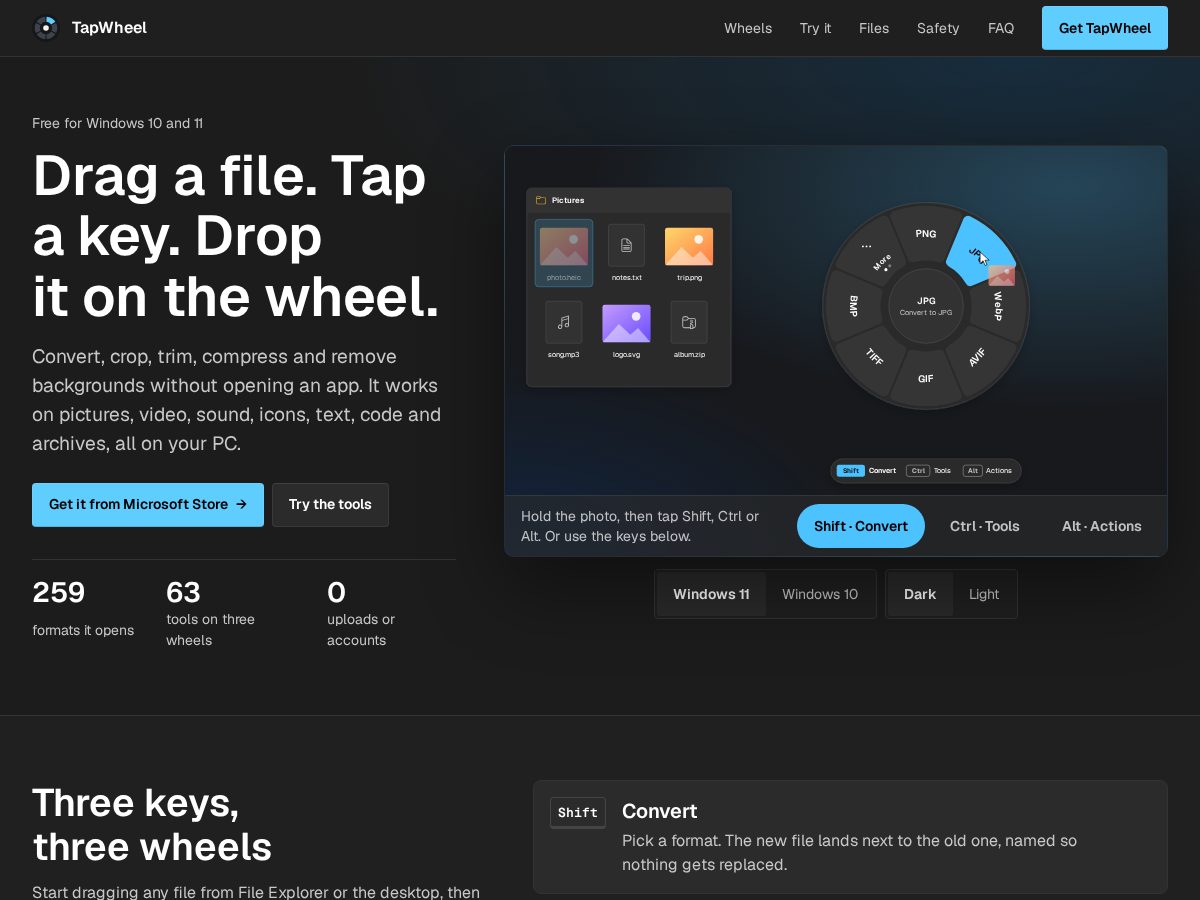Click the "Convert" card heading

[x=659, y=811]
